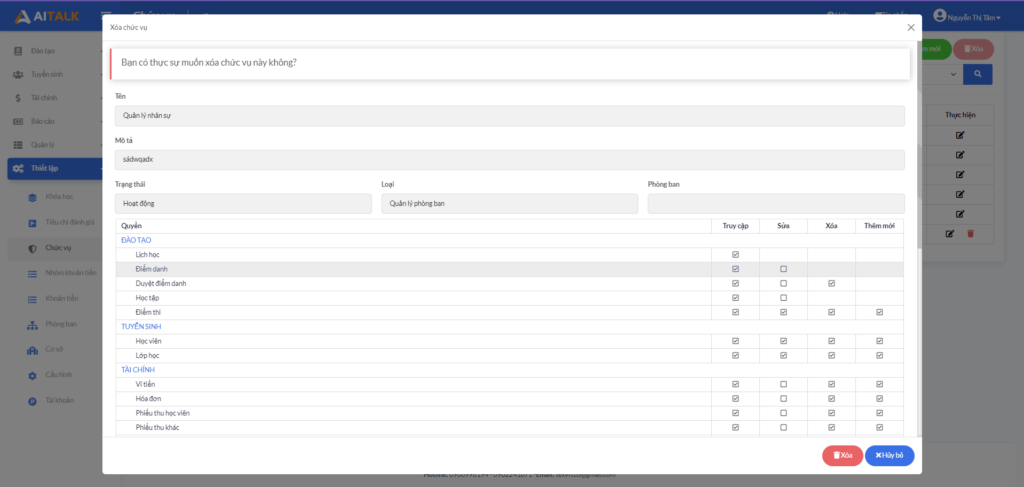Image resolution: width=1024 pixels, height=487 pixels.
Task: Toggle the Sửa checkbox for Điểm danh
Action: [x=783, y=269]
